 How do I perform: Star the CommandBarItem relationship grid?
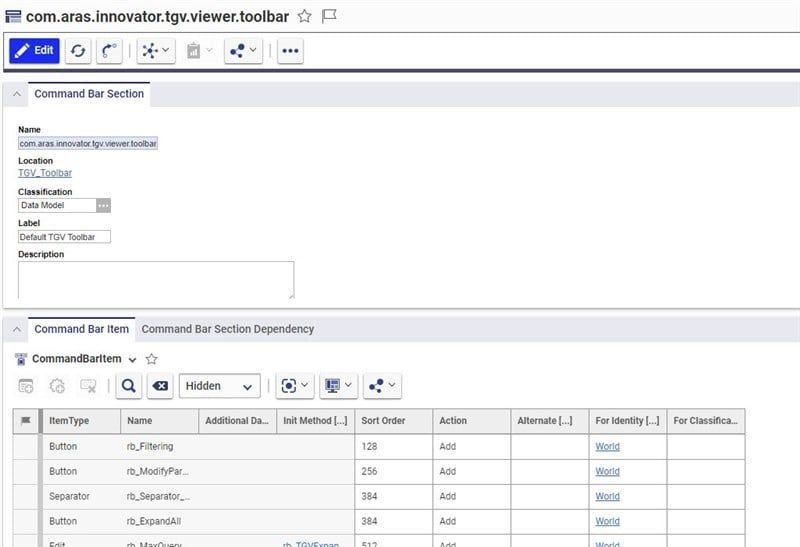[152, 359]
